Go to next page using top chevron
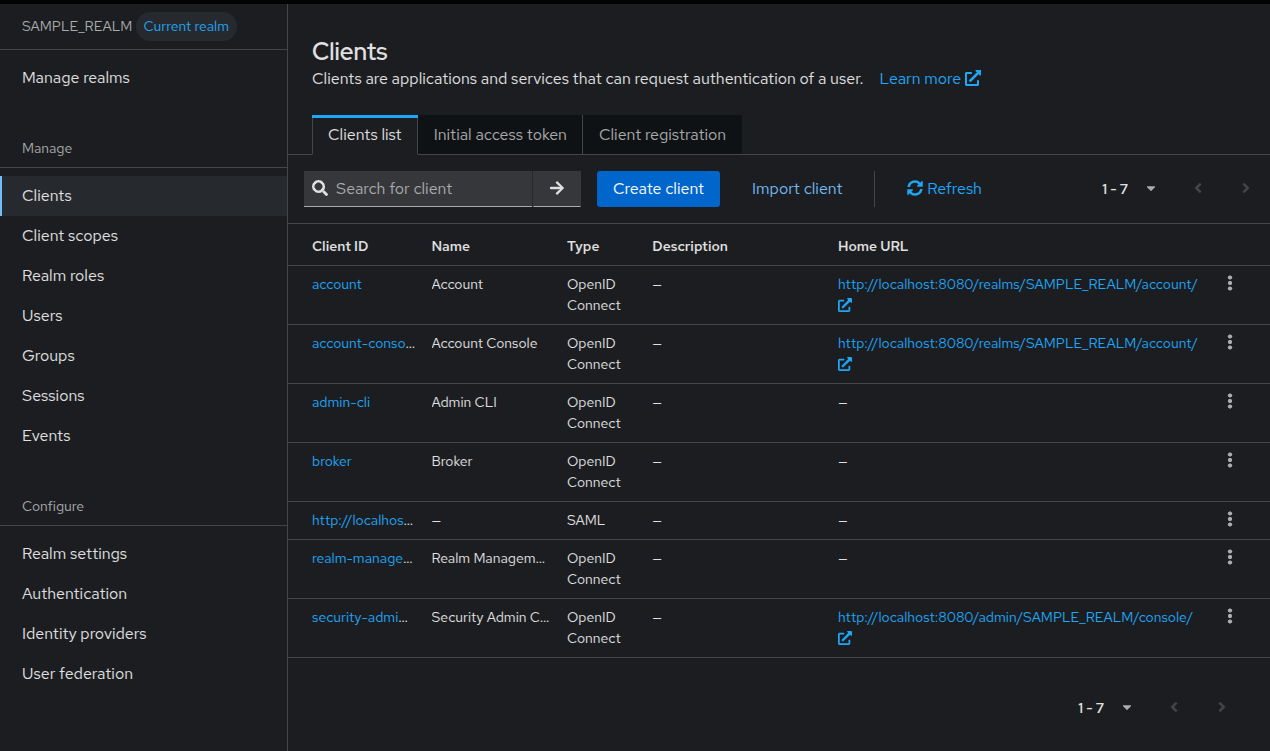 1245,188
